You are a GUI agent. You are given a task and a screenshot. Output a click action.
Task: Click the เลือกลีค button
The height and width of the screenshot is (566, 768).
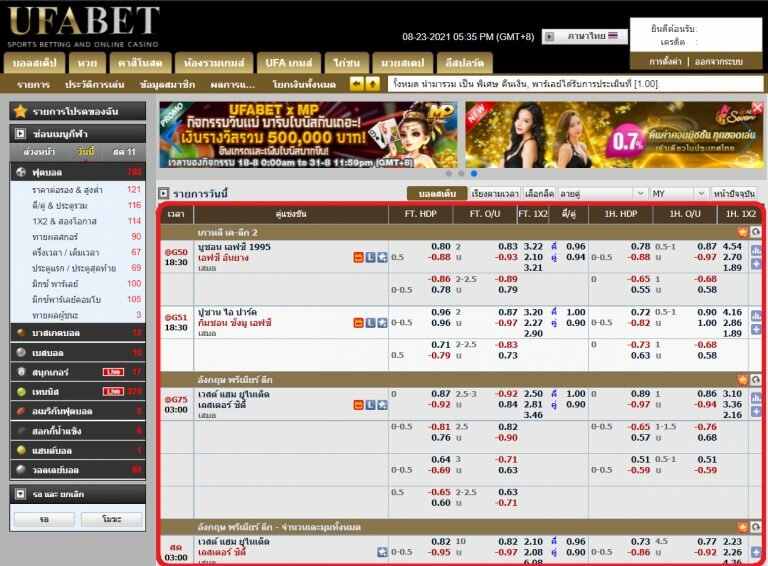coord(539,194)
